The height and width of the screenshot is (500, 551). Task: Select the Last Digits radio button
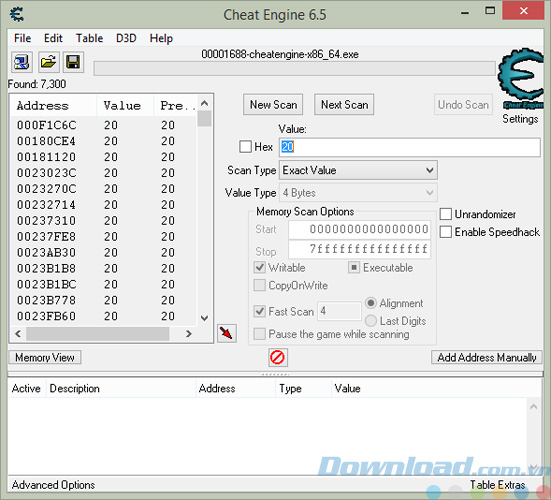point(371,321)
